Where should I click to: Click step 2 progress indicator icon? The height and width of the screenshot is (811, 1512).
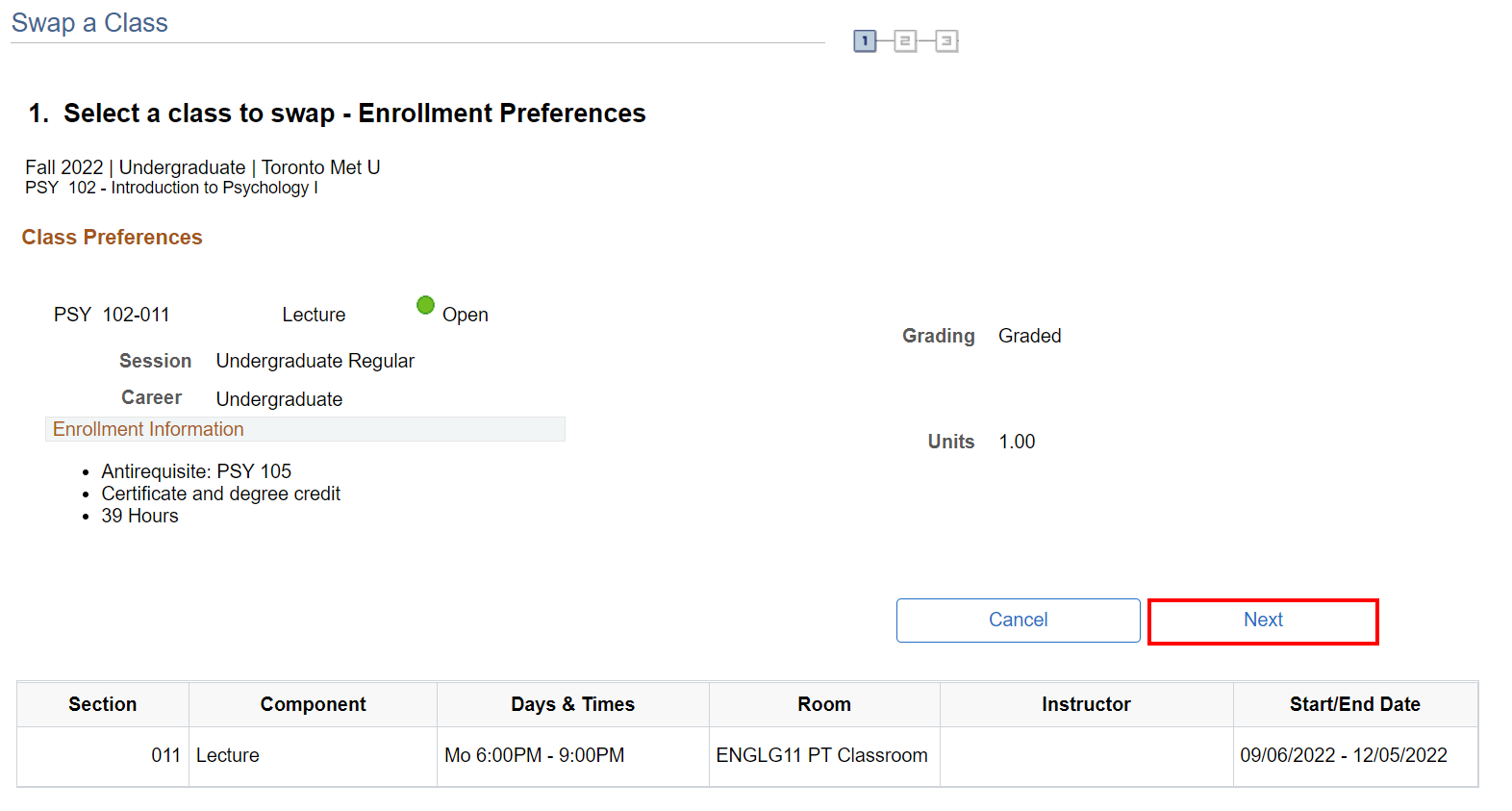tap(905, 41)
